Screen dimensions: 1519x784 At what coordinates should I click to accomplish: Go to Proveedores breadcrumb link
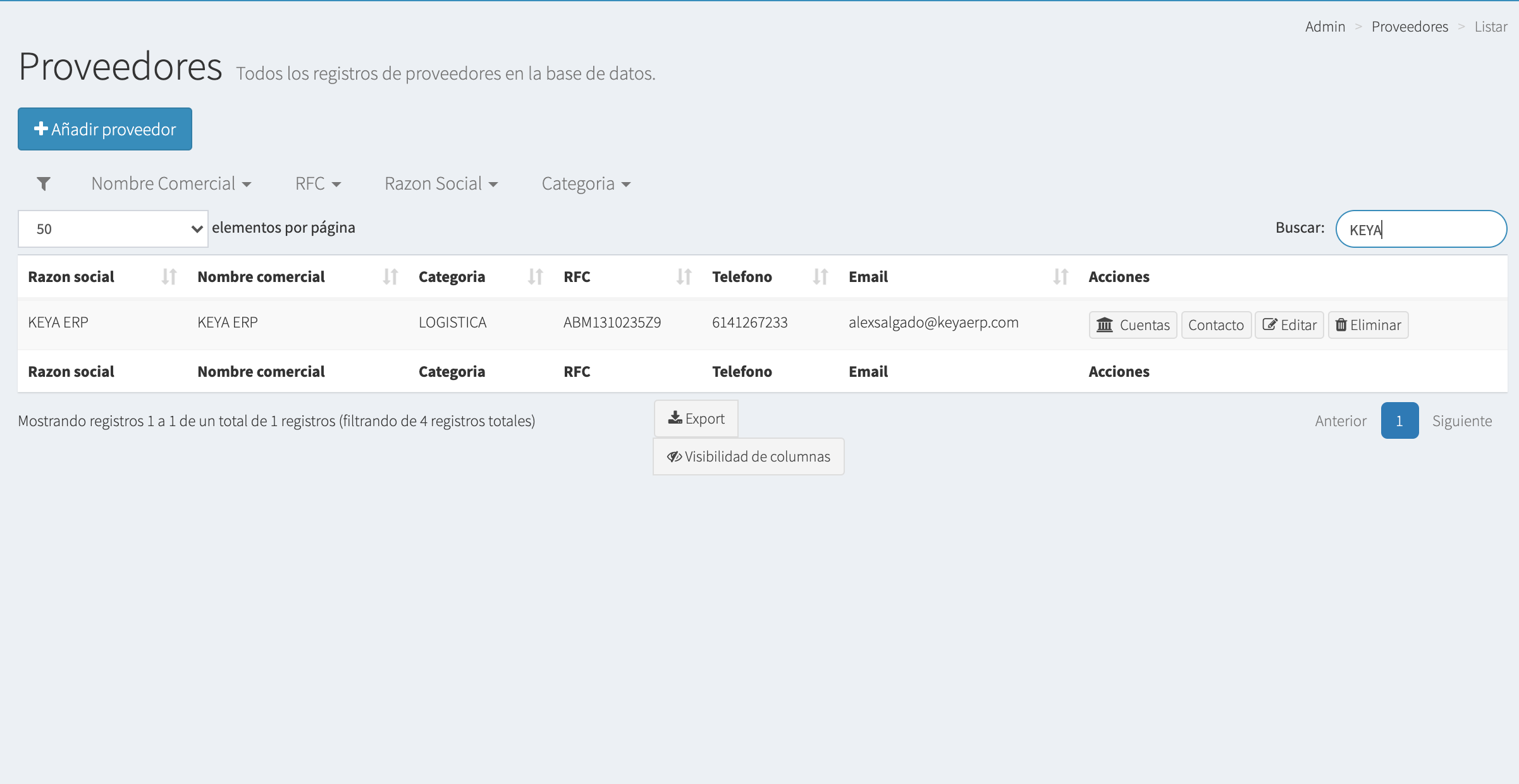(x=1410, y=27)
